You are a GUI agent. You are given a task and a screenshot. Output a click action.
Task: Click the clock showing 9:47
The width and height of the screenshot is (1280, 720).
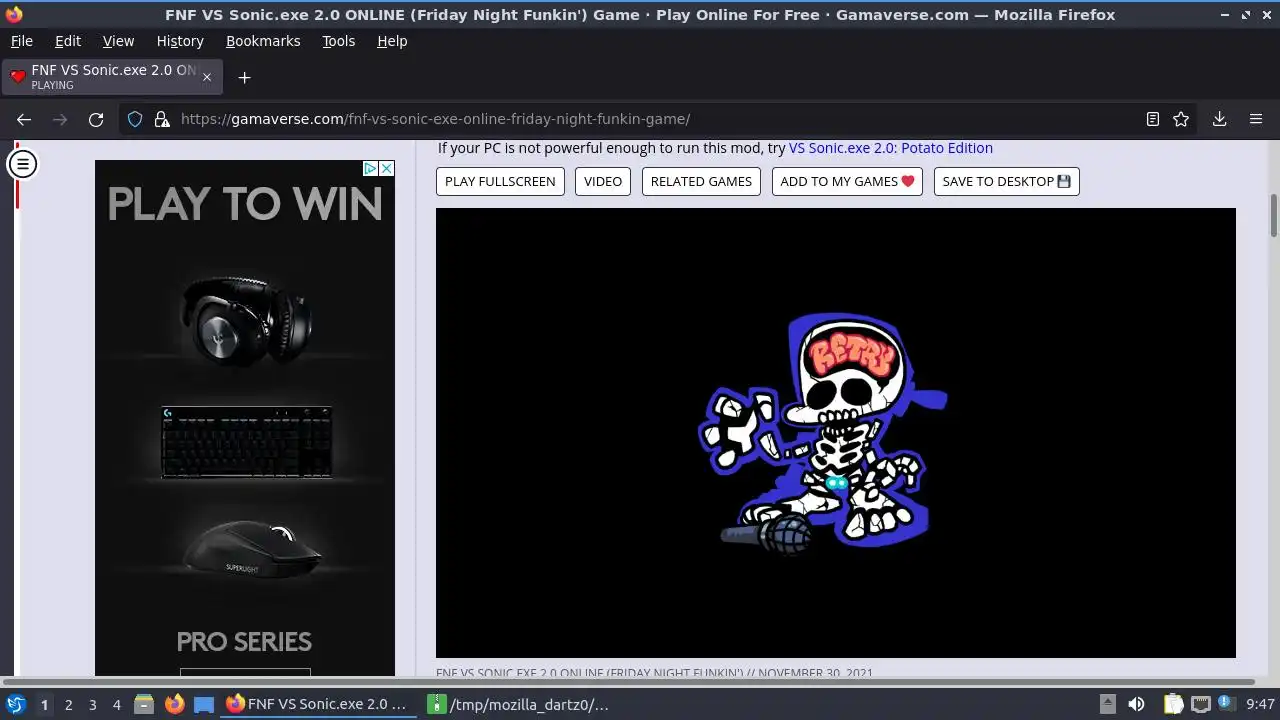click(x=1260, y=704)
